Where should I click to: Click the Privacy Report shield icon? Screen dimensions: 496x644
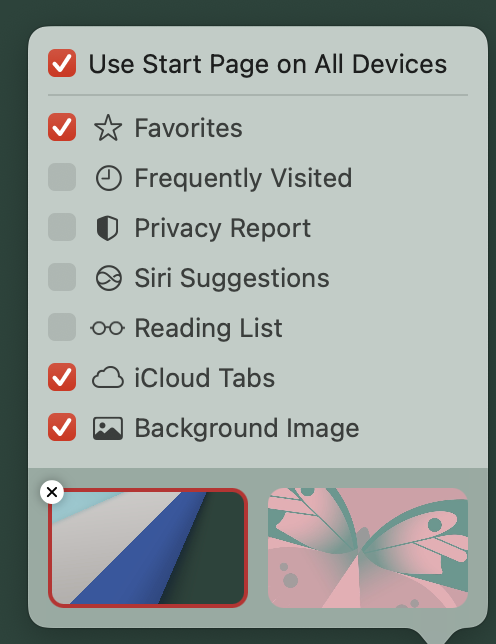pyautogui.click(x=108, y=228)
